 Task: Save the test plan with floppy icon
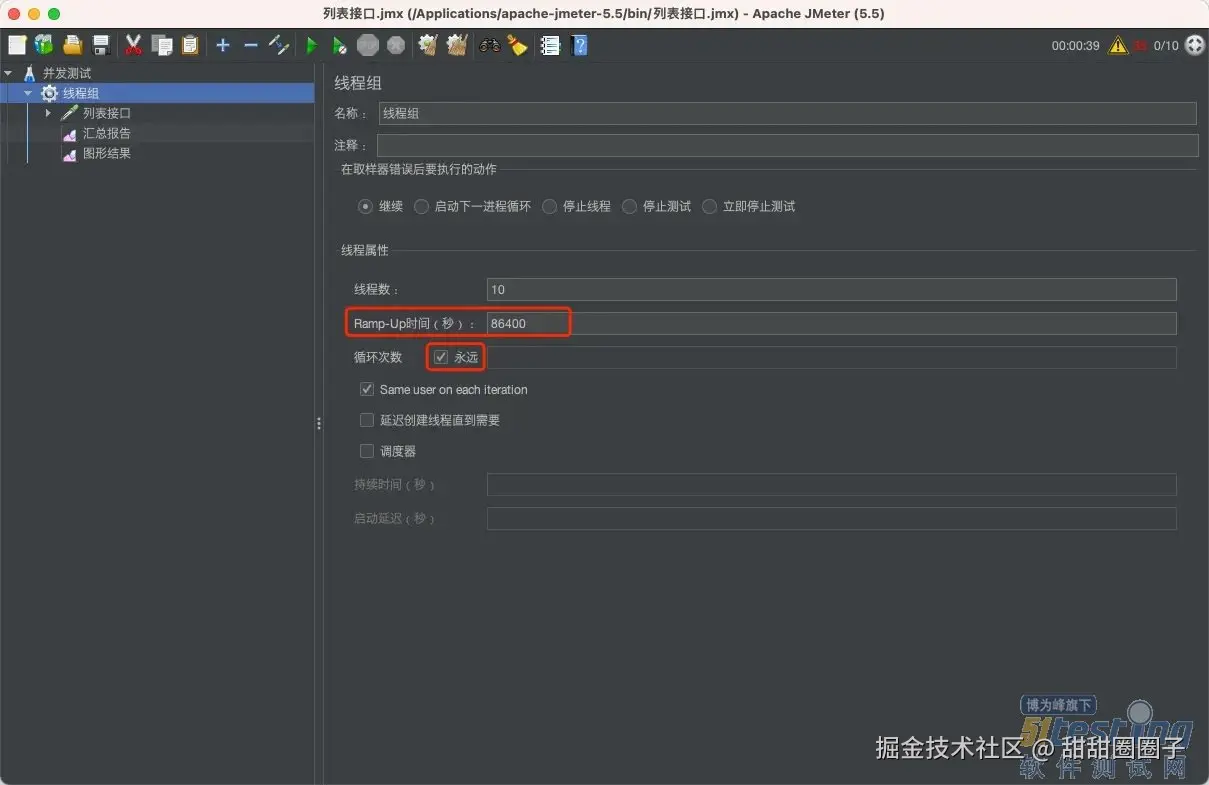(x=101, y=45)
